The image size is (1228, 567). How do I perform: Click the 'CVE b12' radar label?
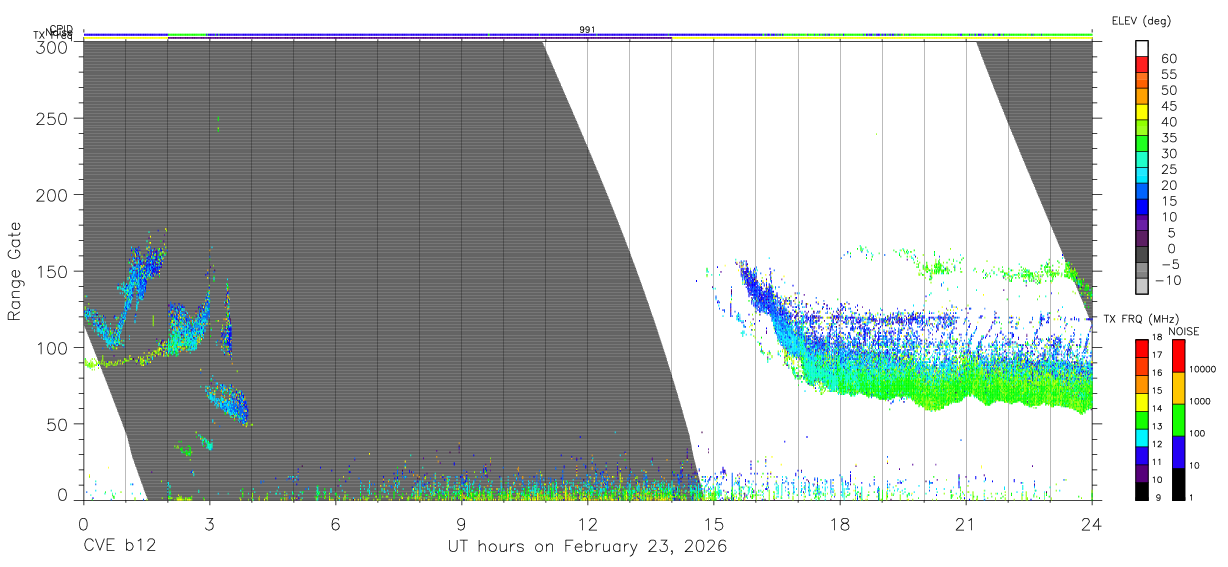tap(118, 547)
